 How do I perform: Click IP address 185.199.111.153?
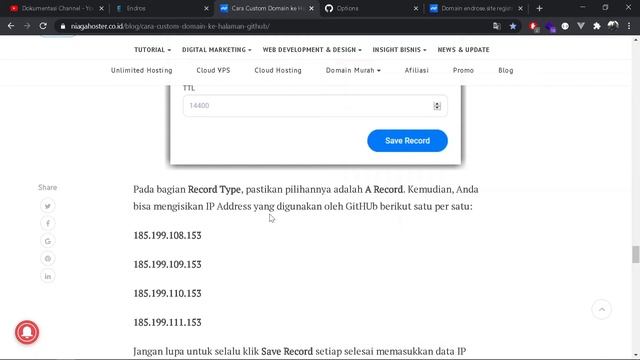tap(167, 322)
